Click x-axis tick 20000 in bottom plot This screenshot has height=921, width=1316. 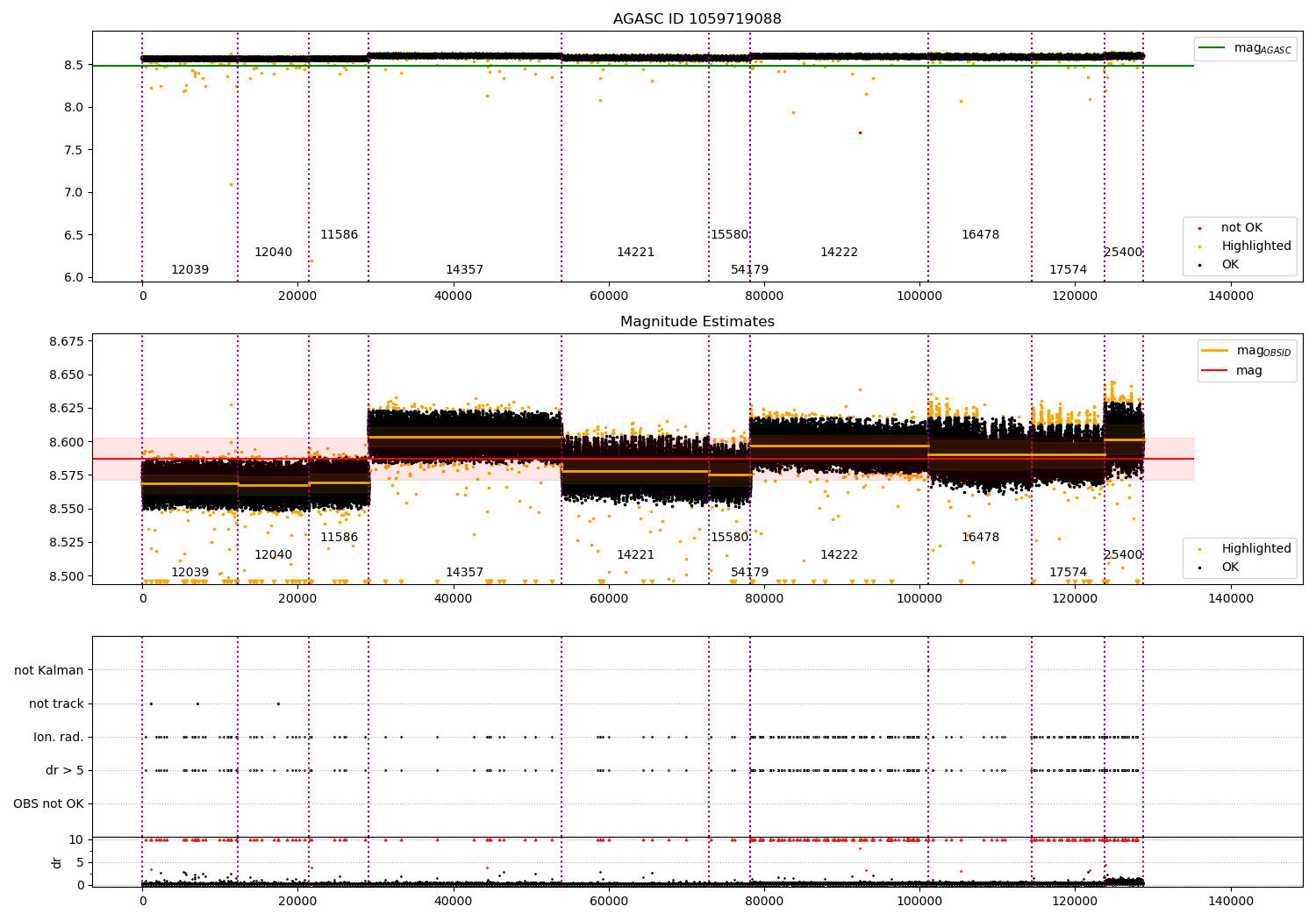point(297,902)
